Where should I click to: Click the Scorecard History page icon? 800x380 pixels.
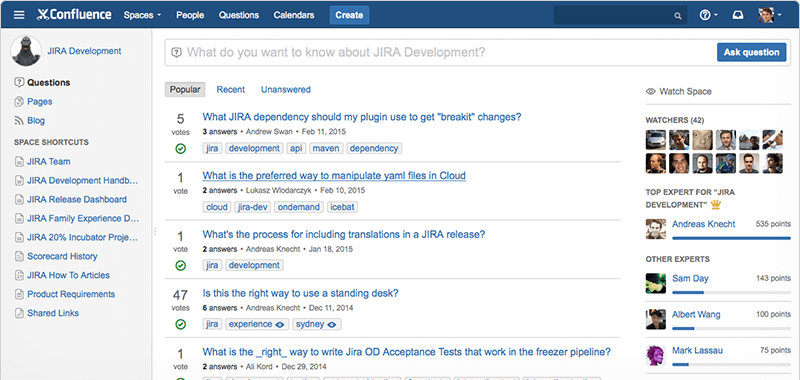19,257
